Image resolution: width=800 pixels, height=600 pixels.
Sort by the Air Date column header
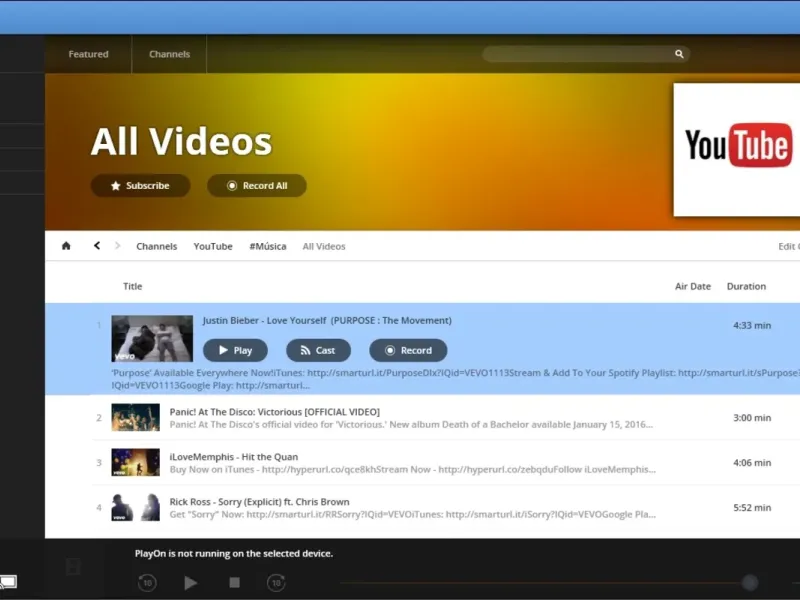[x=693, y=286]
